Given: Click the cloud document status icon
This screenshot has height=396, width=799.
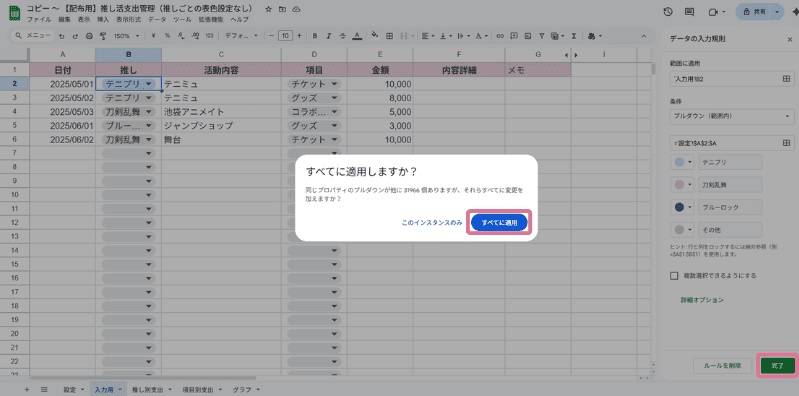Looking at the screenshot, I should pos(296,9).
